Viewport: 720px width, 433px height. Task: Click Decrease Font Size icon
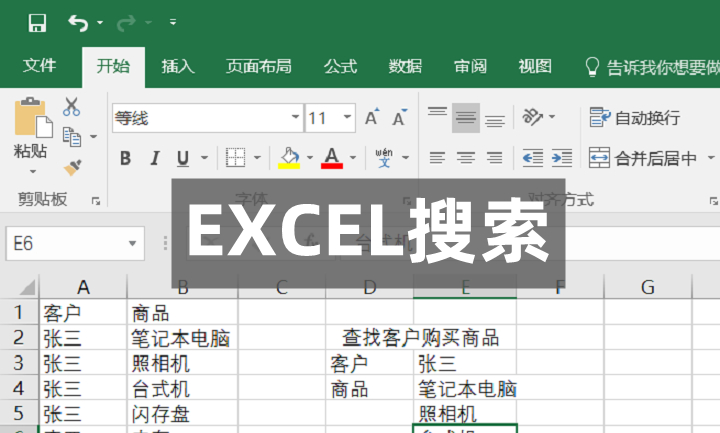click(x=399, y=118)
